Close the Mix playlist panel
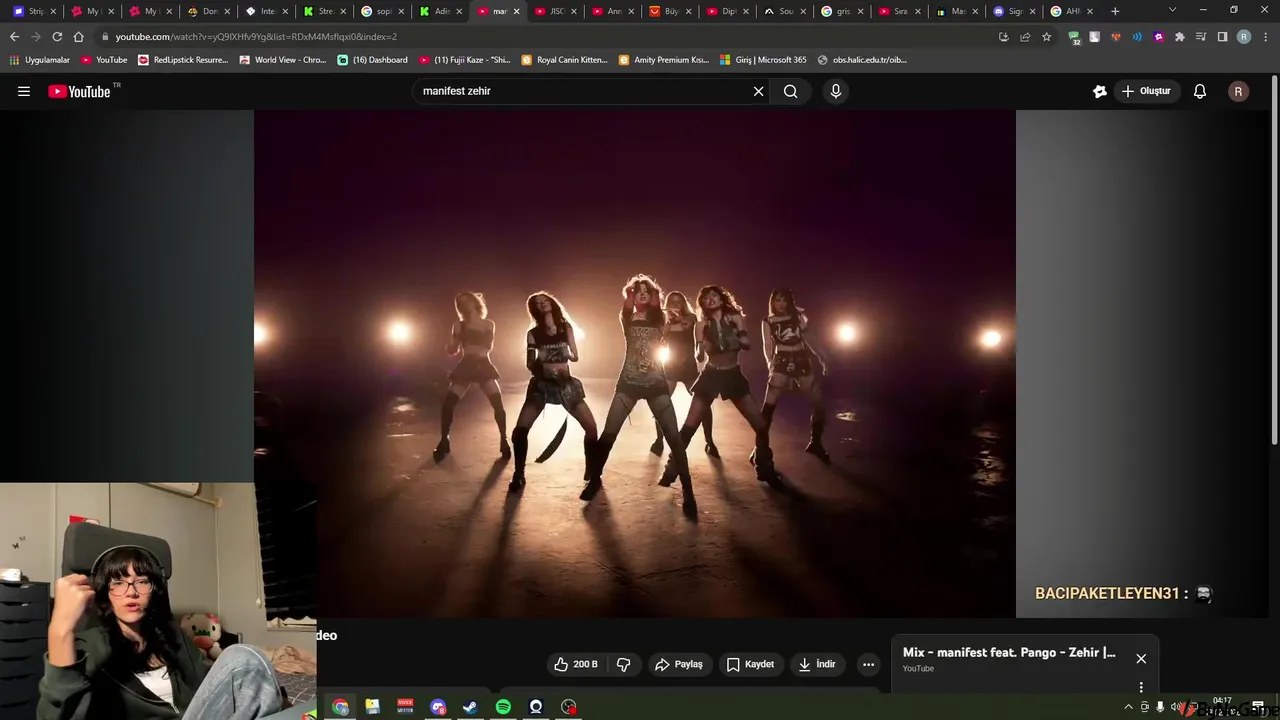This screenshot has width=1280, height=720. pyautogui.click(x=1141, y=658)
